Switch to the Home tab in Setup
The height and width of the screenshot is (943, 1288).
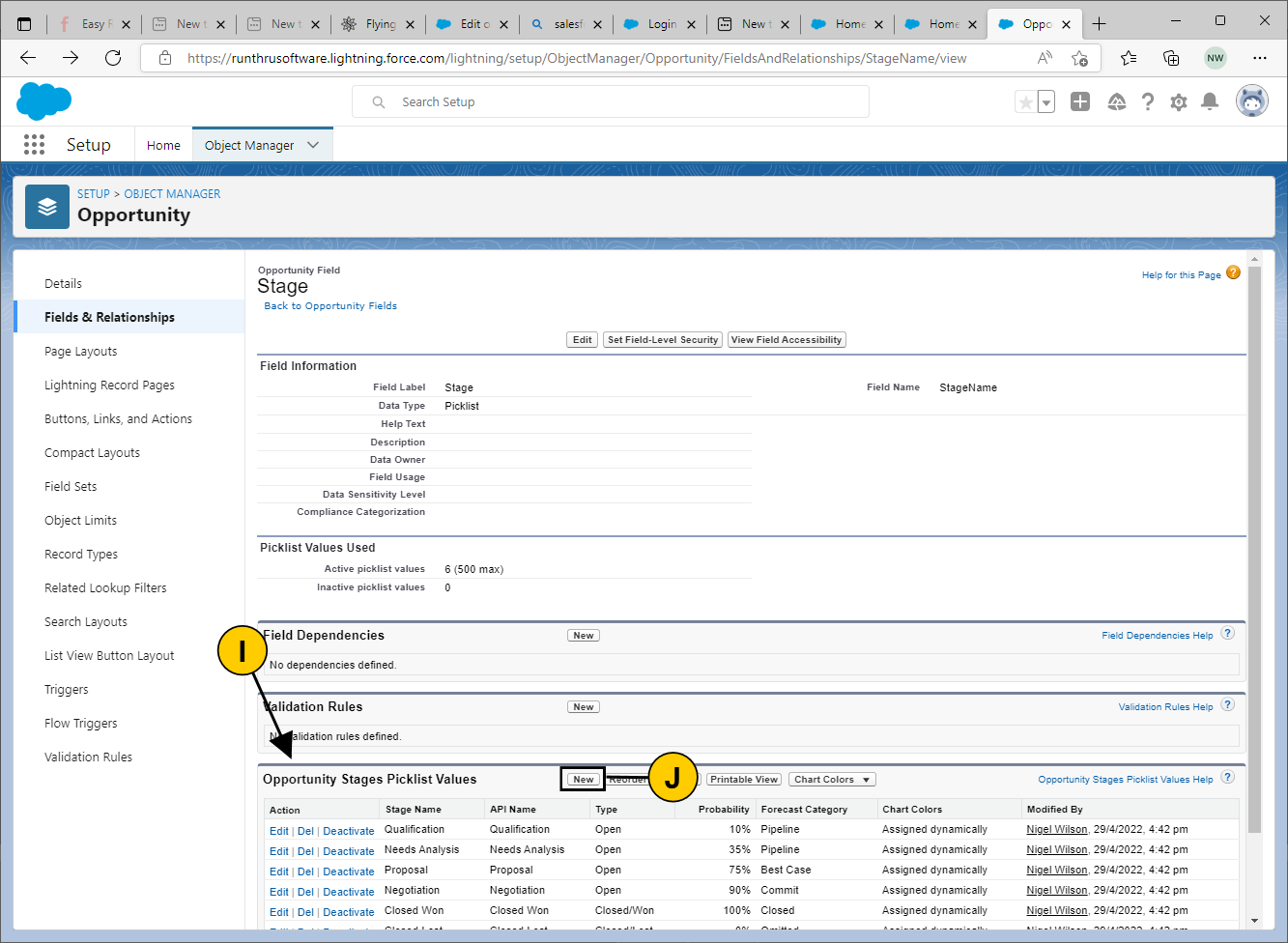tap(163, 145)
